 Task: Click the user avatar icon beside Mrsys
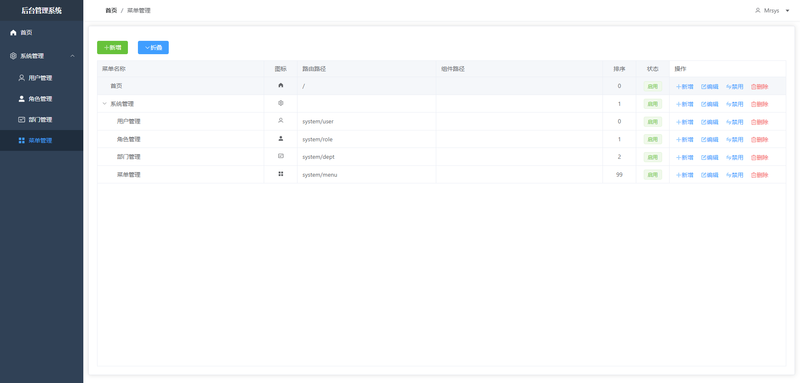(x=758, y=10)
